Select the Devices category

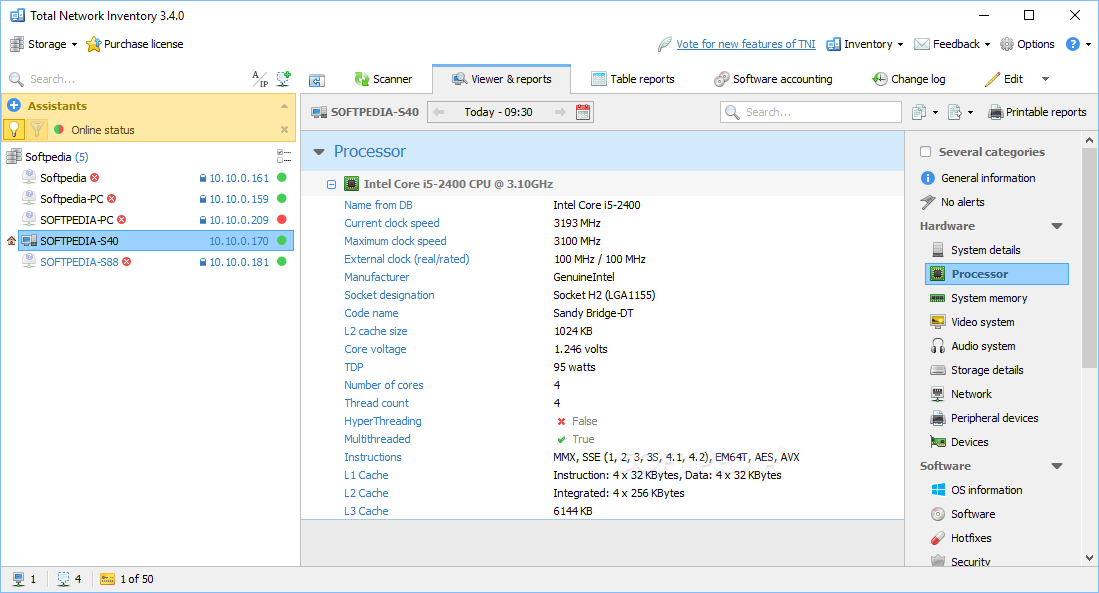960,442
